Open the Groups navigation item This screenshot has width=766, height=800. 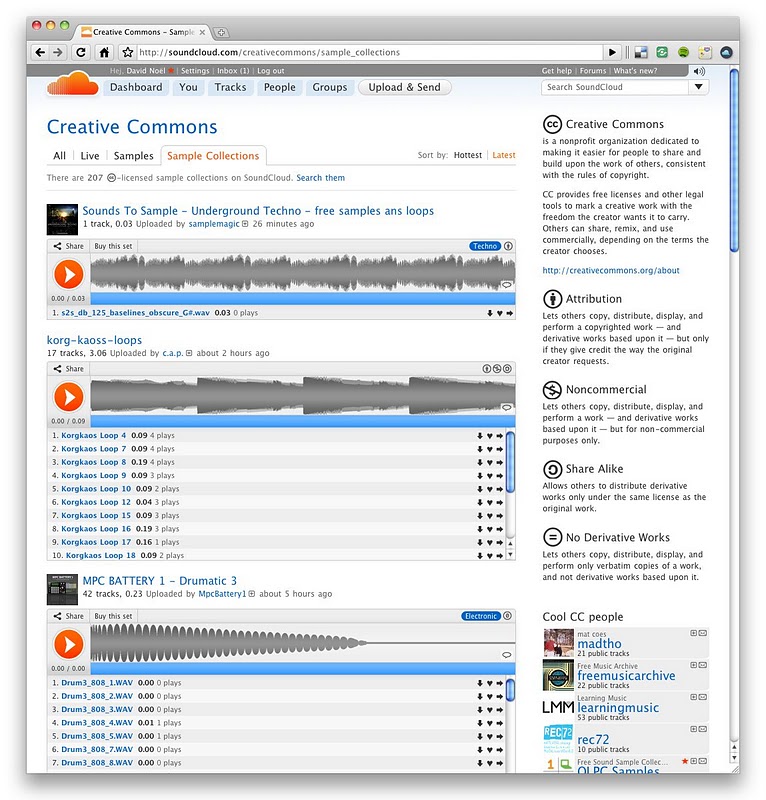(330, 87)
